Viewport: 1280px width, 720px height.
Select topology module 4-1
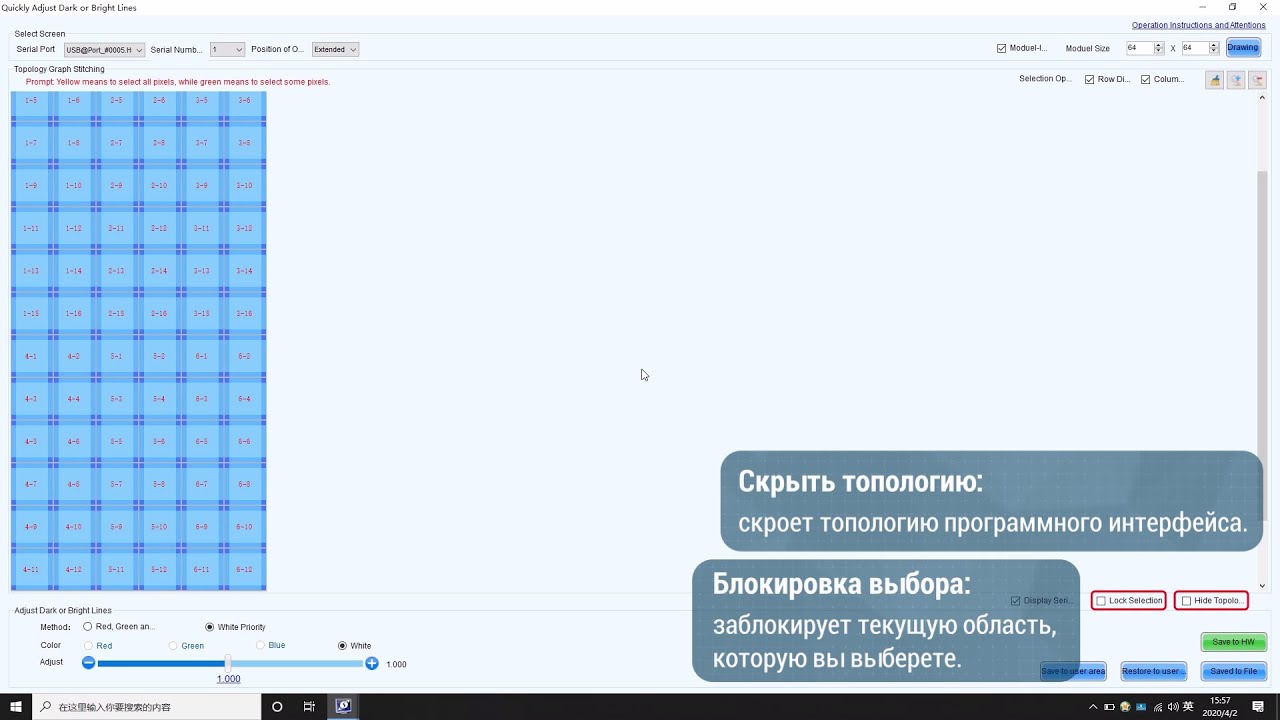click(x=31, y=356)
